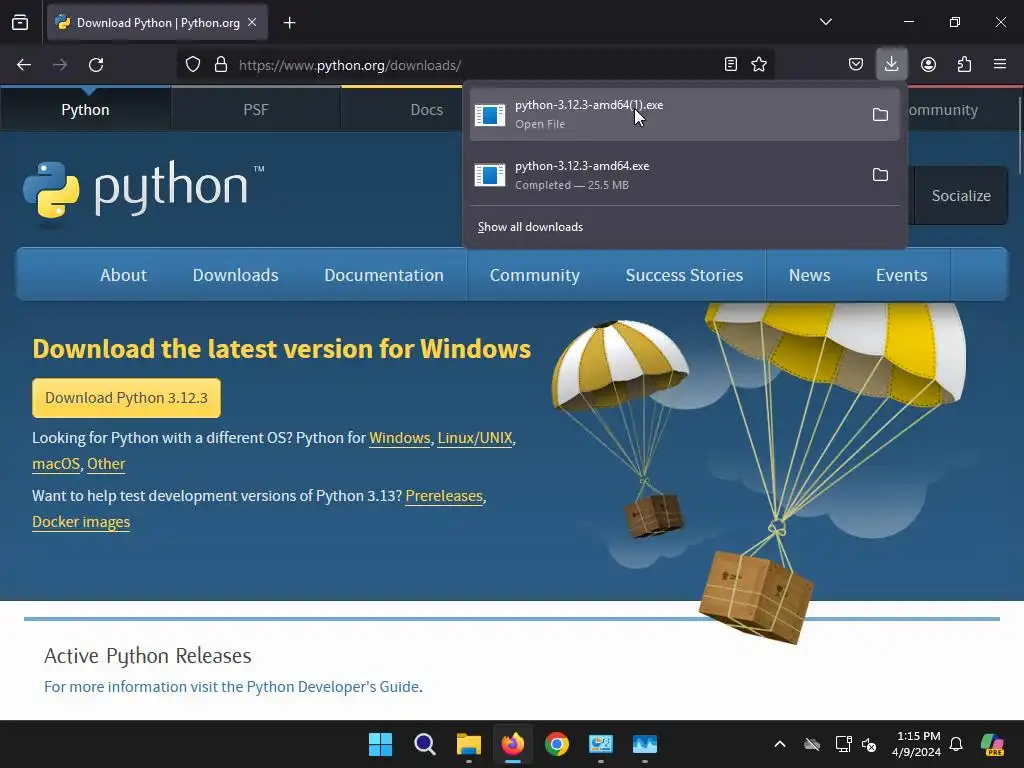The width and height of the screenshot is (1024, 768).
Task: Switch to Firefox in the taskbar
Action: click(513, 744)
